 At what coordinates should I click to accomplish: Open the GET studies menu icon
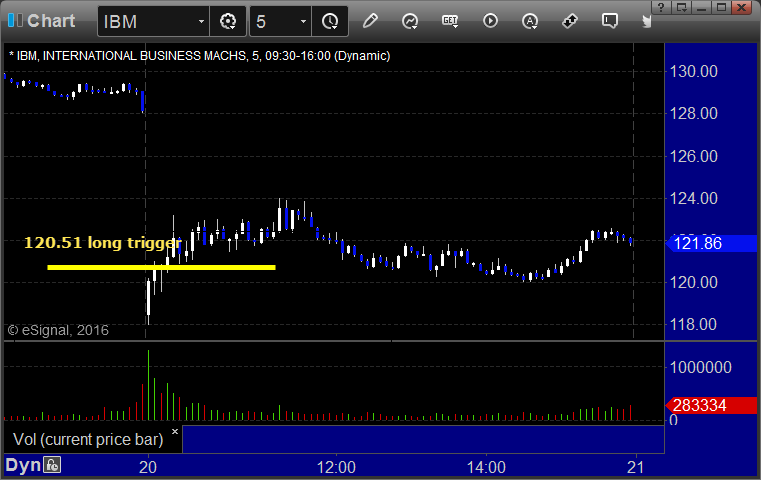tap(450, 21)
